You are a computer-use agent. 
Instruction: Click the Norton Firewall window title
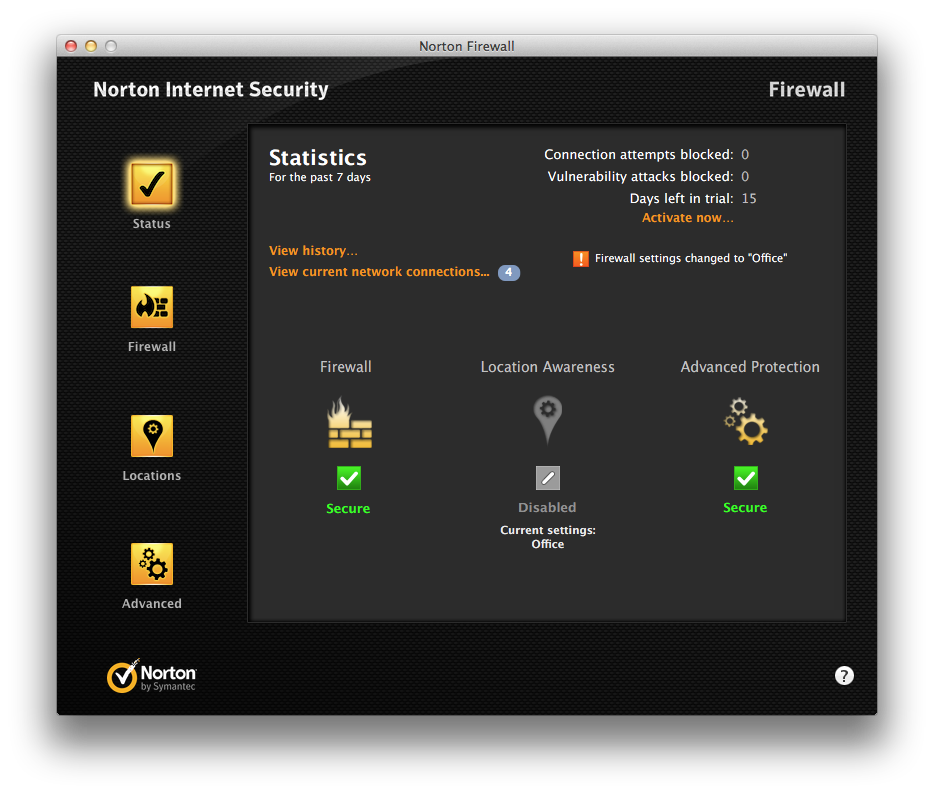coord(466,46)
